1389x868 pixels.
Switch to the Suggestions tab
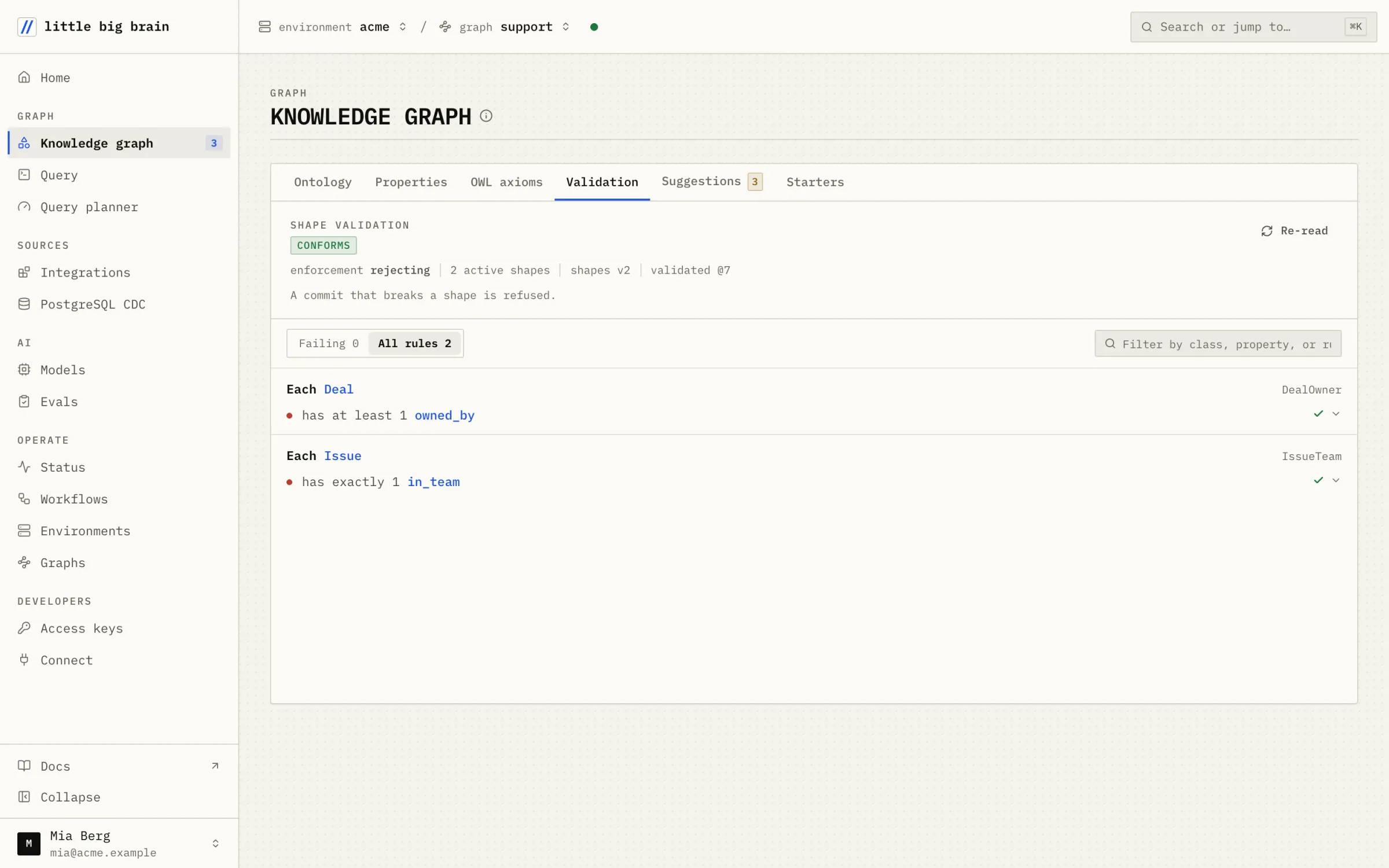coord(712,182)
